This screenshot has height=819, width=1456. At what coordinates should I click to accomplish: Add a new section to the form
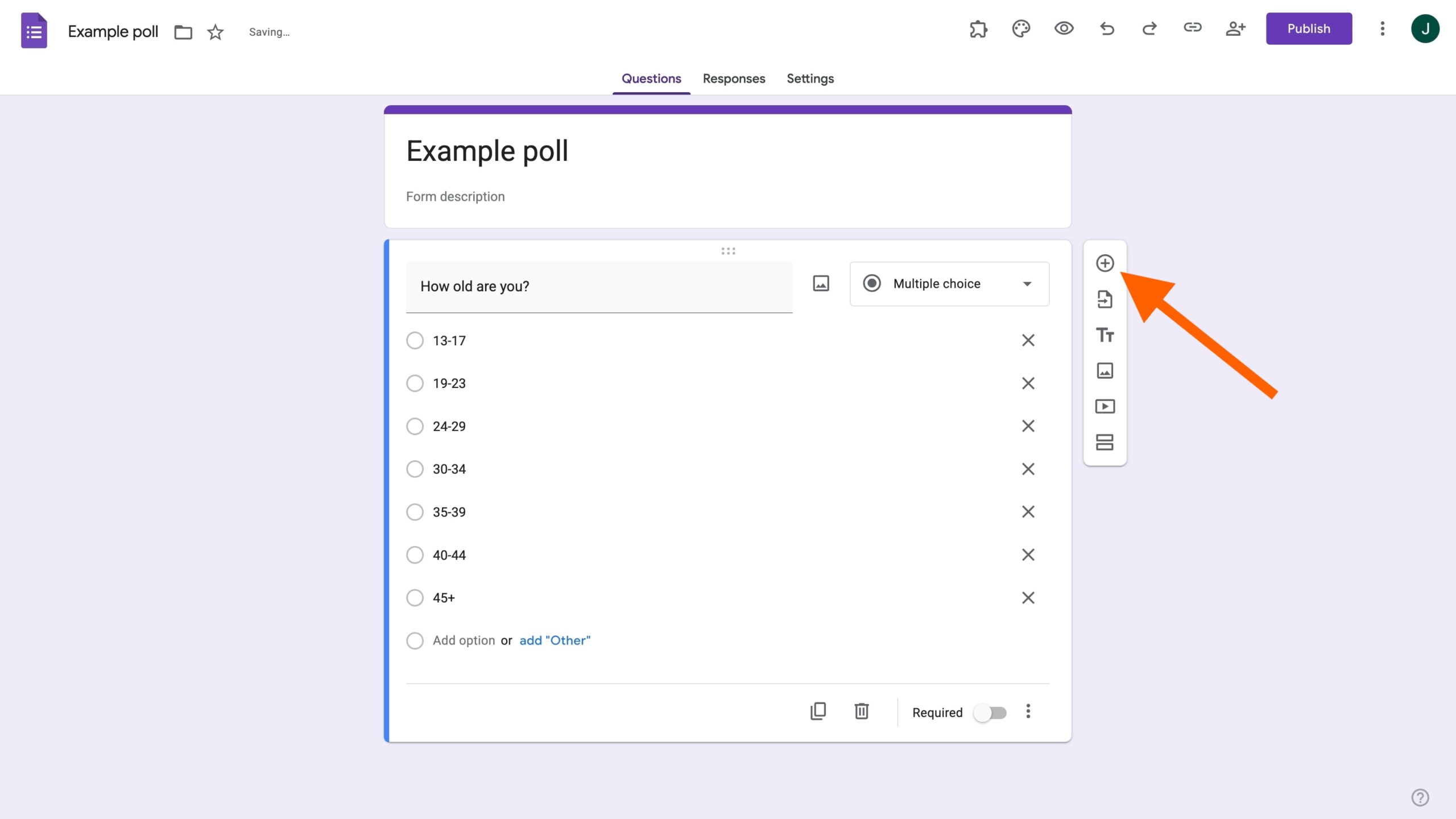(x=1105, y=442)
